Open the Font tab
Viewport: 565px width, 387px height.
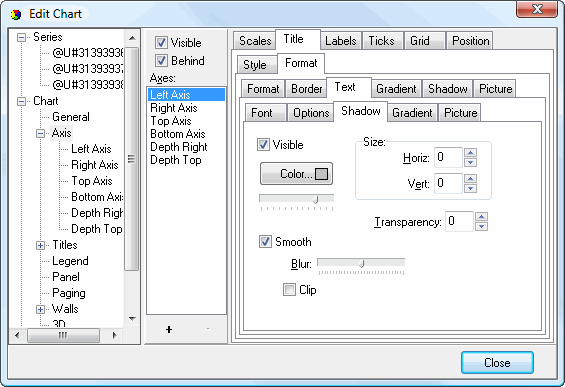262,113
